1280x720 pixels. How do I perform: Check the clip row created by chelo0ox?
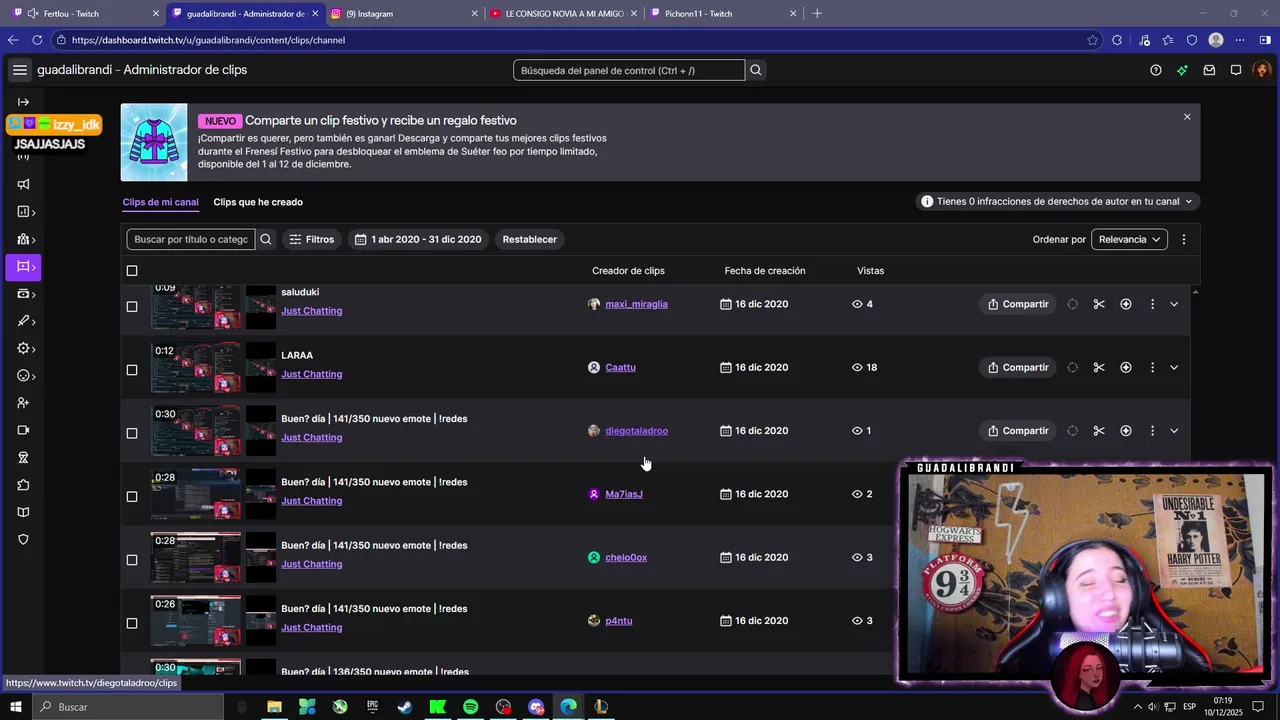132,560
